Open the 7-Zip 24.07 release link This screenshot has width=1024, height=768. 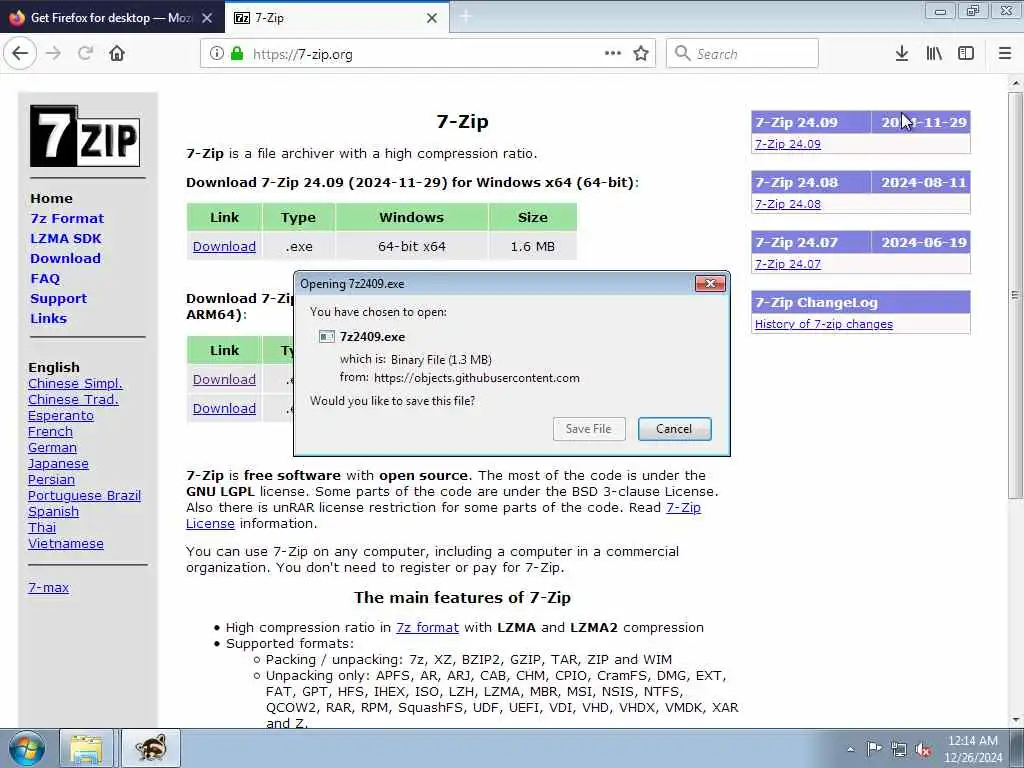tap(788, 264)
